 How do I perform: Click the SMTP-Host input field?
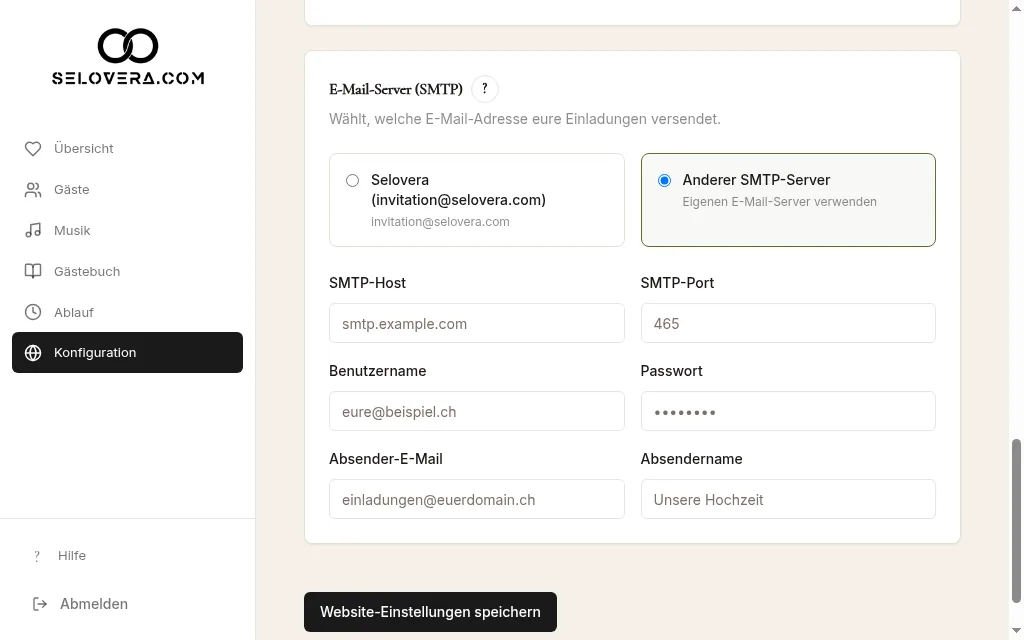(x=477, y=323)
